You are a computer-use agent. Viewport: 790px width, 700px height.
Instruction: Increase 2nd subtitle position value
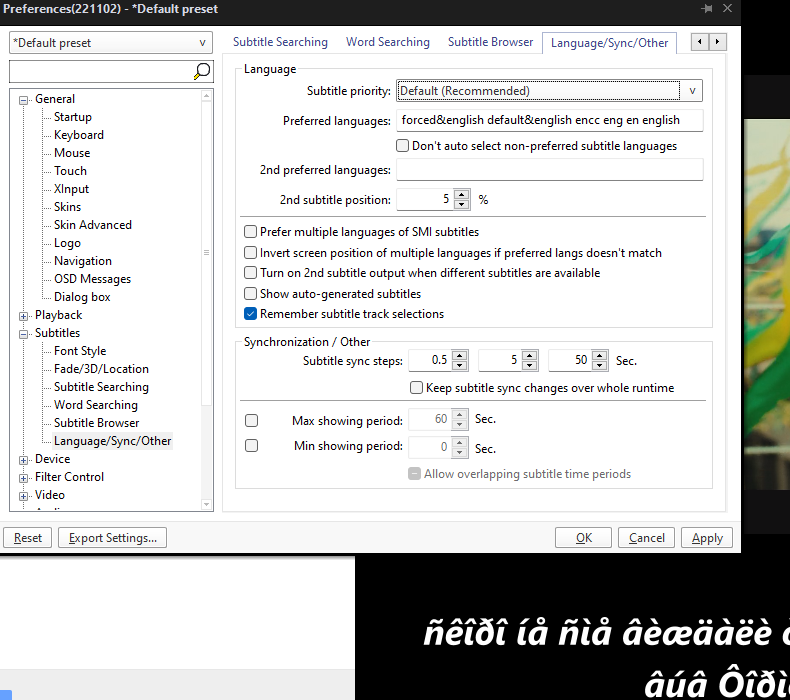461,195
